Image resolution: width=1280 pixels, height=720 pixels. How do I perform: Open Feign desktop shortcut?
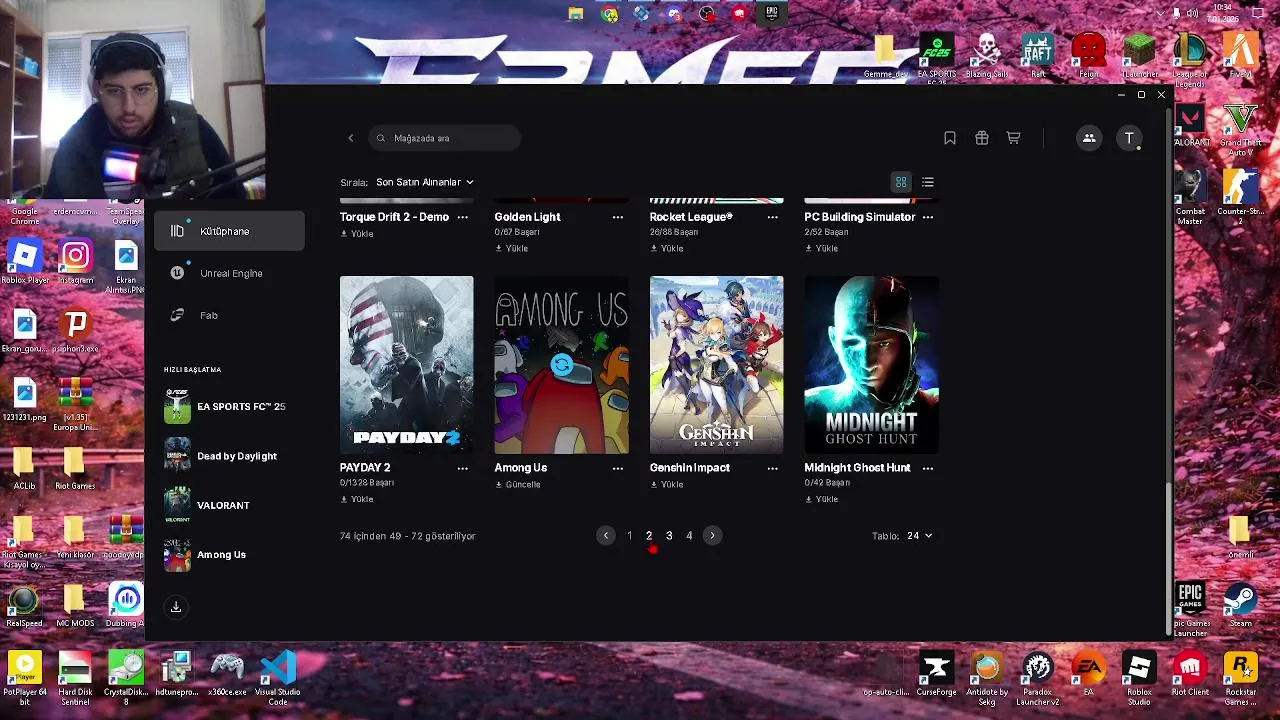pos(1089,56)
